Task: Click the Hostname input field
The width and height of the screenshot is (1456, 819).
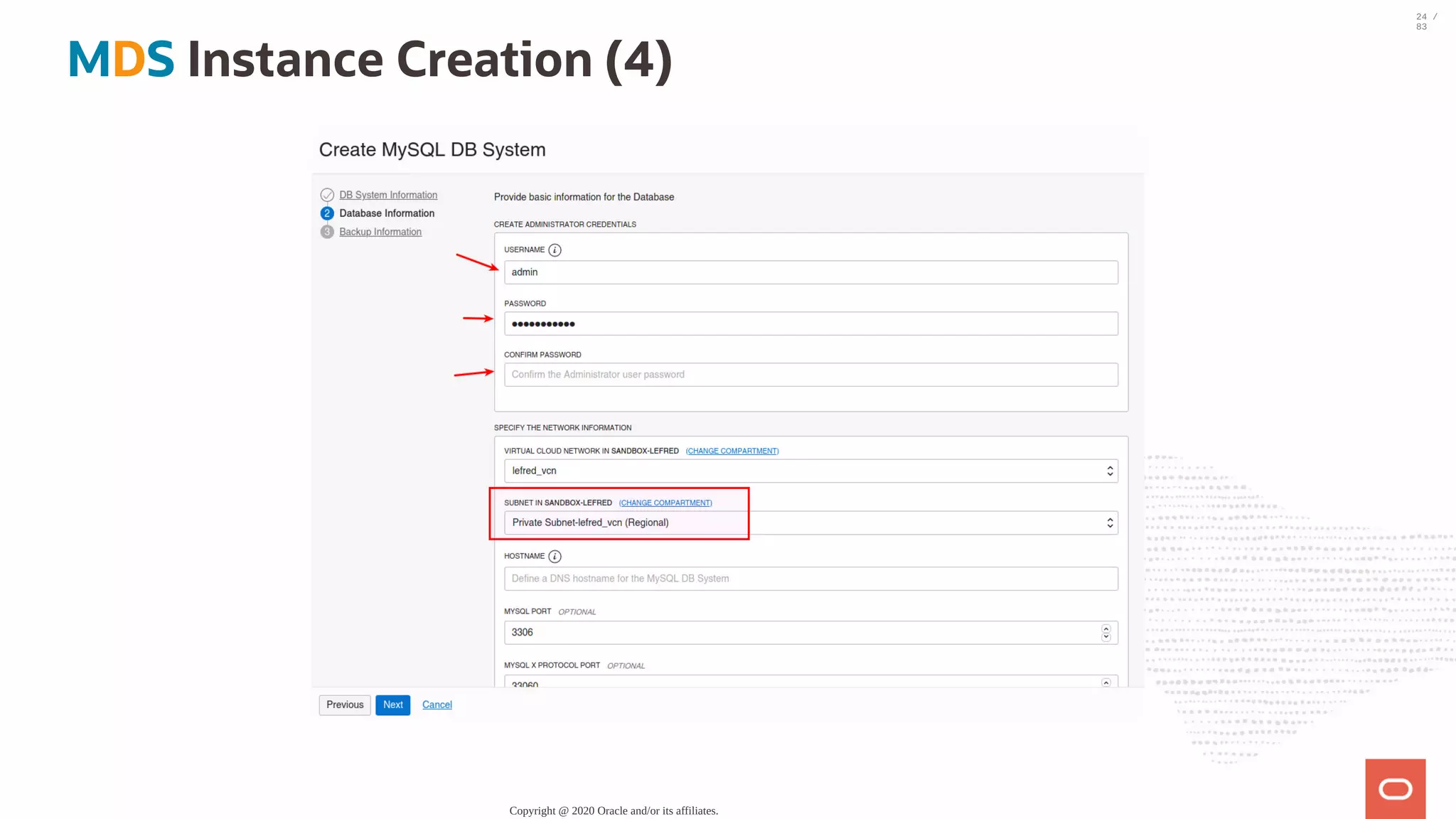Action: [x=810, y=579]
